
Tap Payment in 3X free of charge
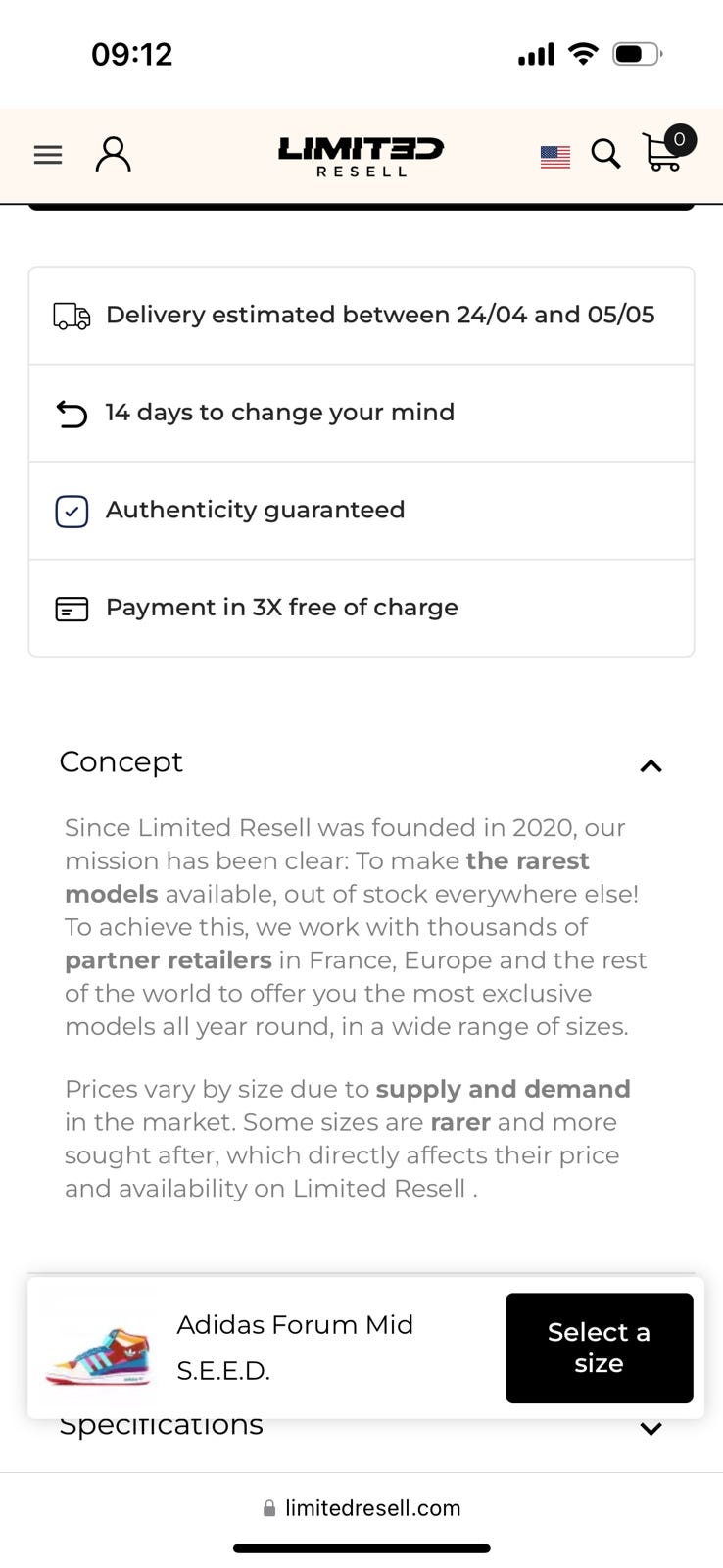click(282, 608)
